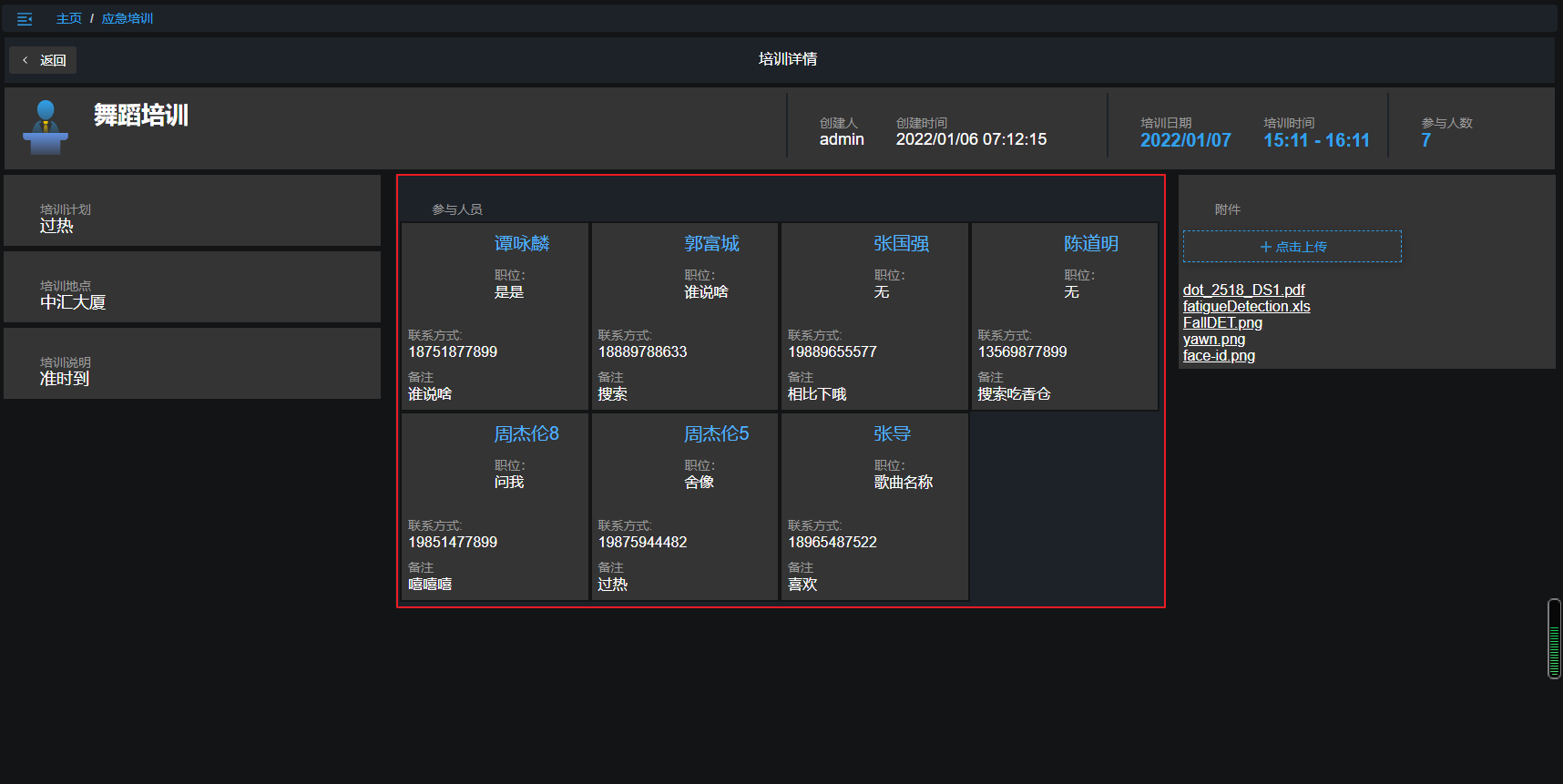1563x784 pixels.
Task: Select participant name 谭咏麟
Action: (x=522, y=243)
